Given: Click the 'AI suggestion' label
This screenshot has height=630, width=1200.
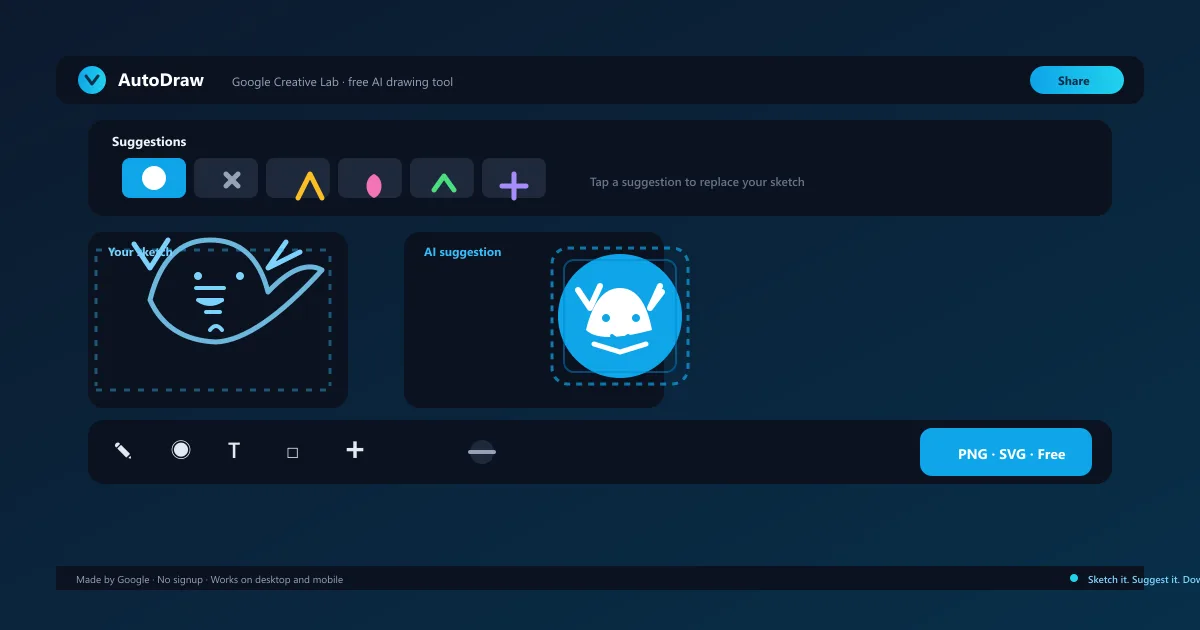Looking at the screenshot, I should 463,252.
